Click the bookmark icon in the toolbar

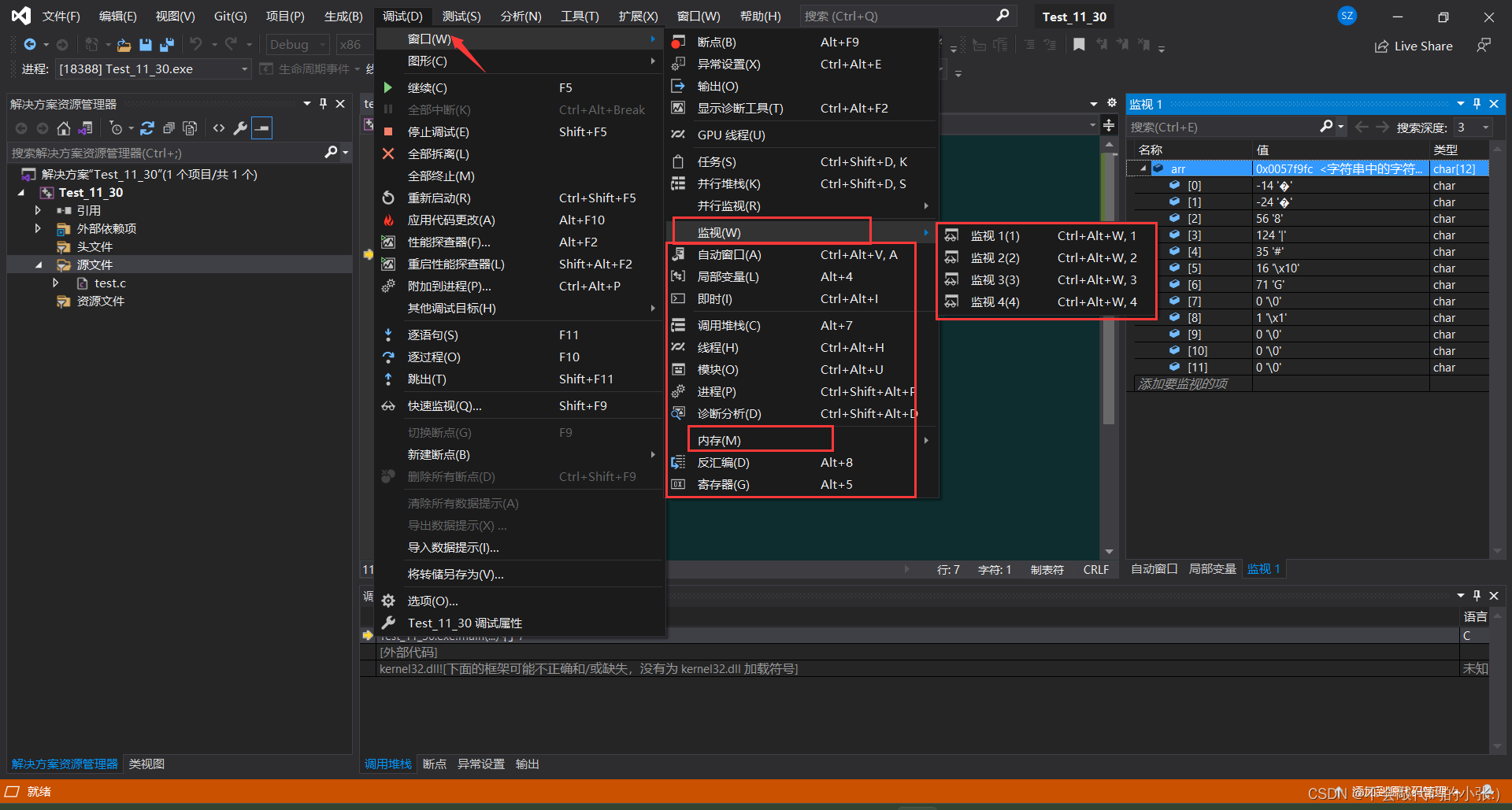coord(1079,45)
